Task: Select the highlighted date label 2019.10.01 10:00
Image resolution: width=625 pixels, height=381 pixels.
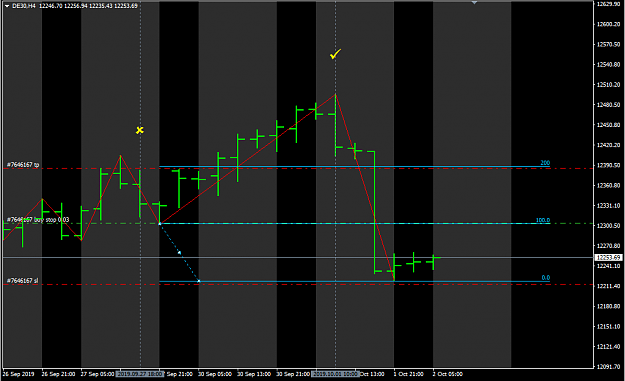Action: click(336, 374)
